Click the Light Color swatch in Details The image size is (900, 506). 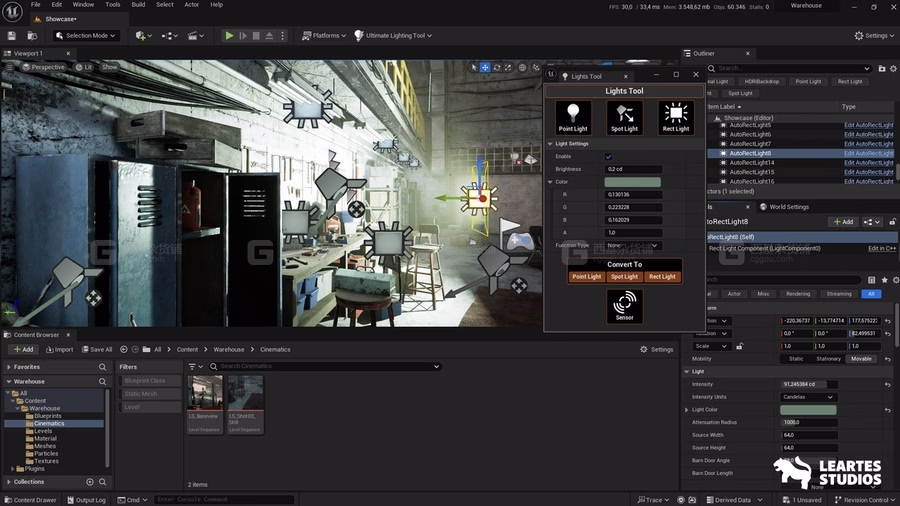pos(808,410)
